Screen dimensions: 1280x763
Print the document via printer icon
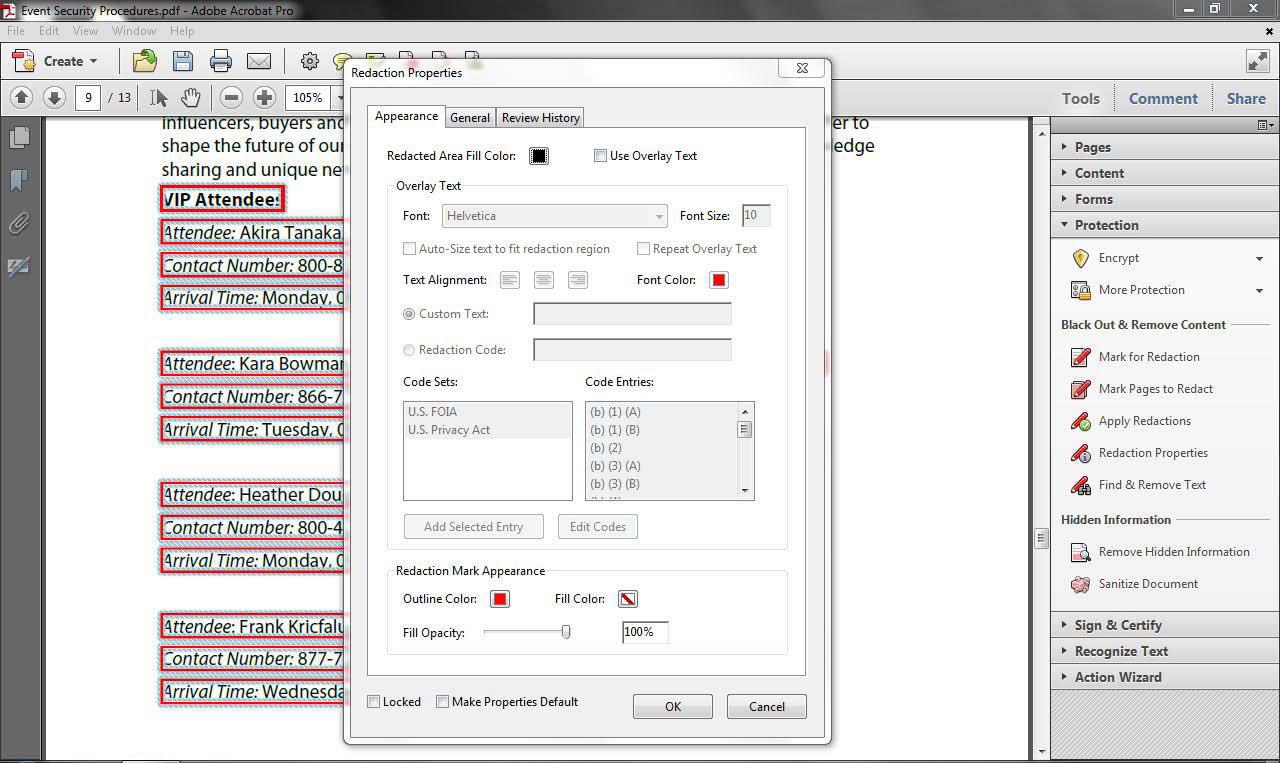point(221,61)
